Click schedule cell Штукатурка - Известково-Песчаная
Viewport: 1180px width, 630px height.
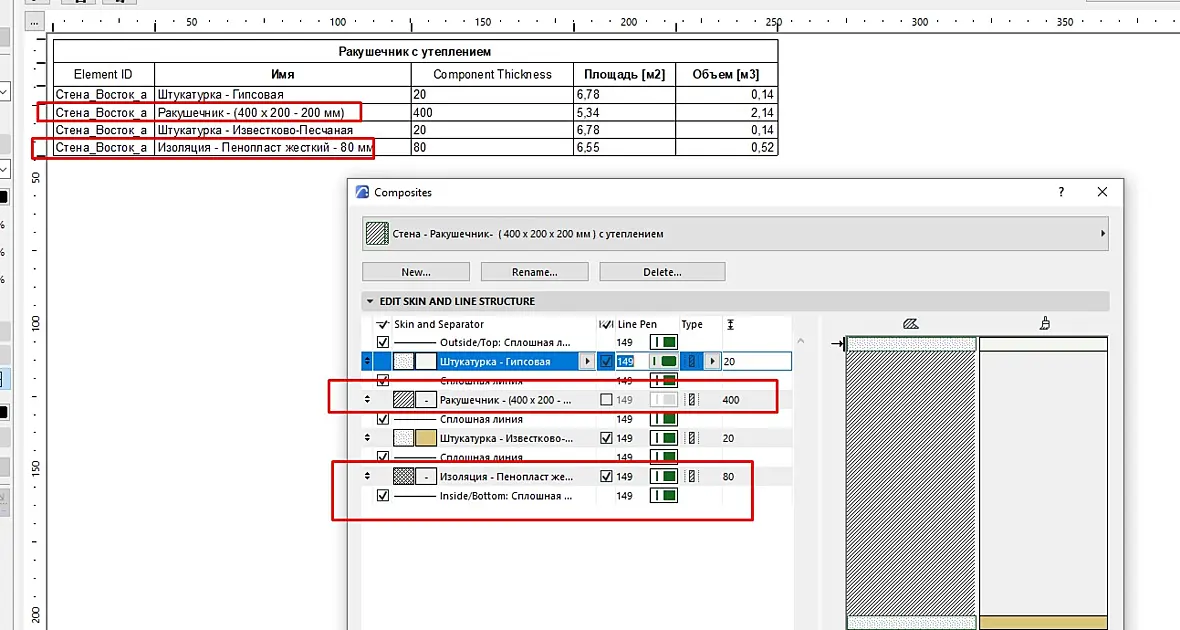point(255,130)
